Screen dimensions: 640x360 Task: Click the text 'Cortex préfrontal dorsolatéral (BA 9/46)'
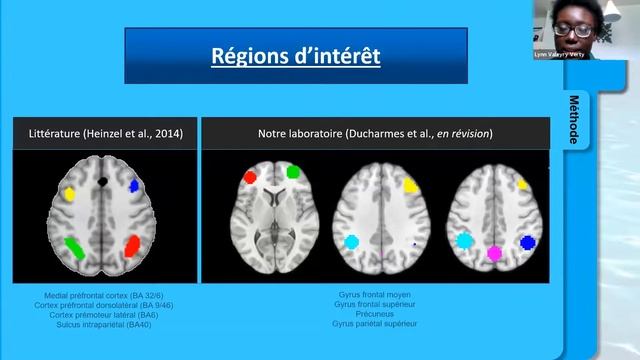[104, 305]
